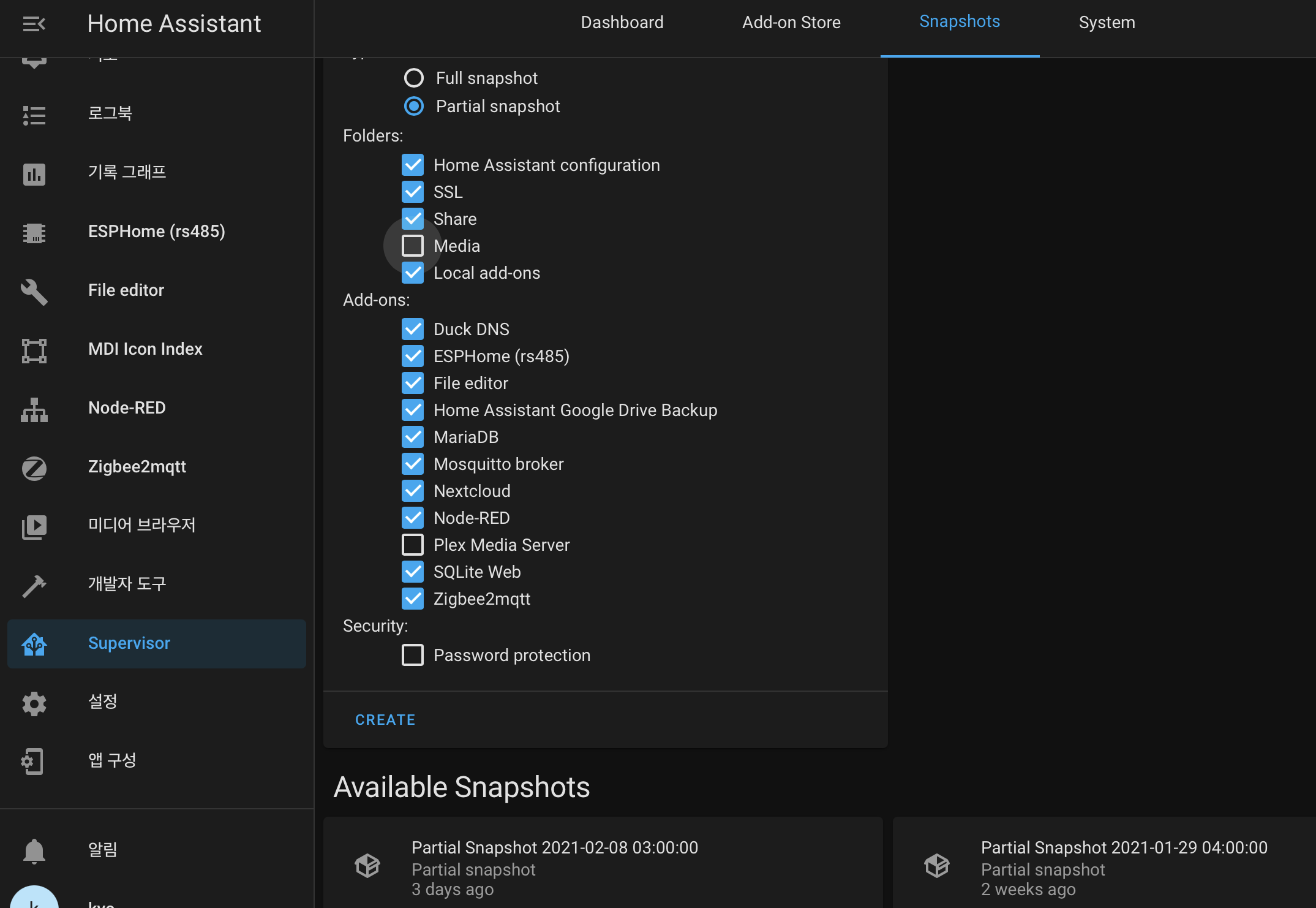Screen dimensions: 1316x908
Task: Open ESPHome chip icon in sidebar
Action: click(34, 233)
